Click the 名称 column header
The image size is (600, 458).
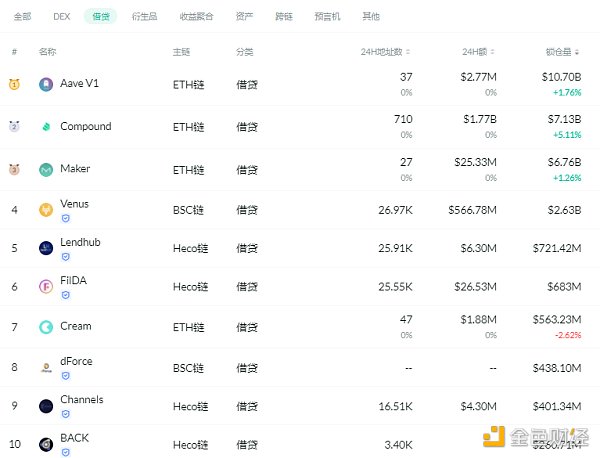pyautogui.click(x=47, y=52)
